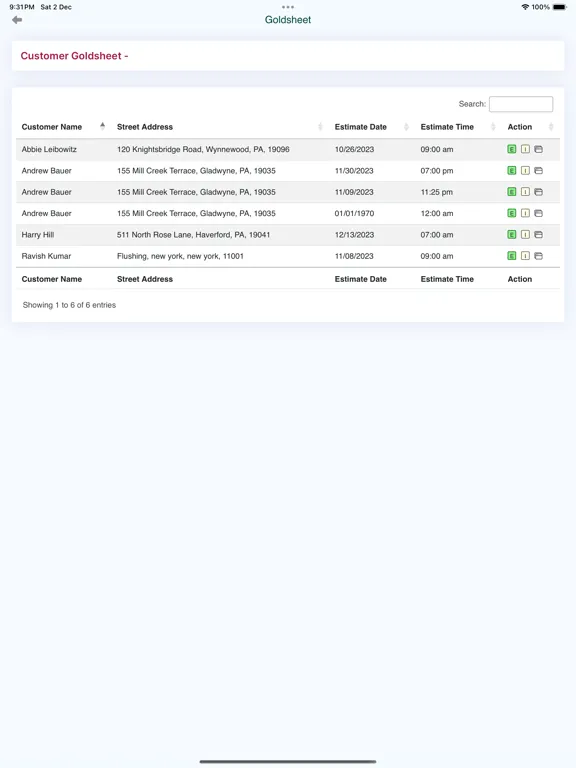Click the estimate date 11/30/2023
Viewport: 576px width, 768px height.
(354, 170)
